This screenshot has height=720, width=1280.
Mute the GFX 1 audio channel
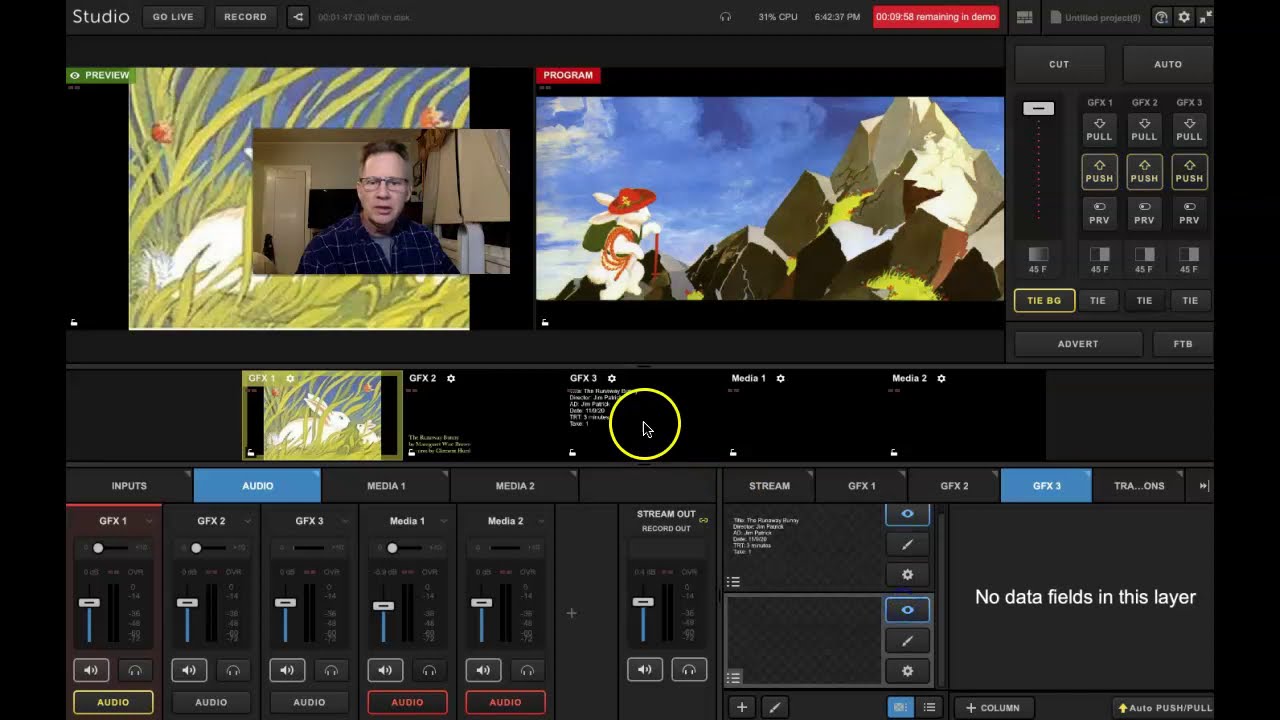(x=91, y=670)
